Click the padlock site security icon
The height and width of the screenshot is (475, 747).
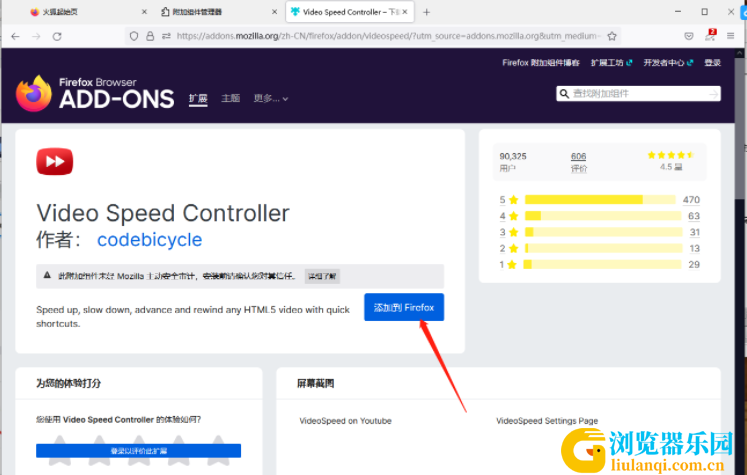(150, 36)
